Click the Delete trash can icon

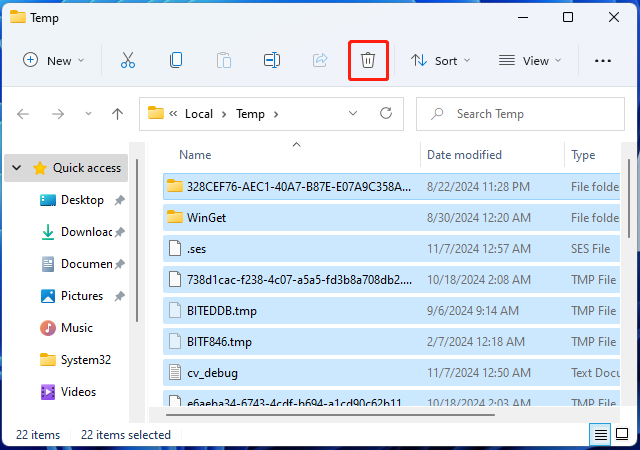368,60
